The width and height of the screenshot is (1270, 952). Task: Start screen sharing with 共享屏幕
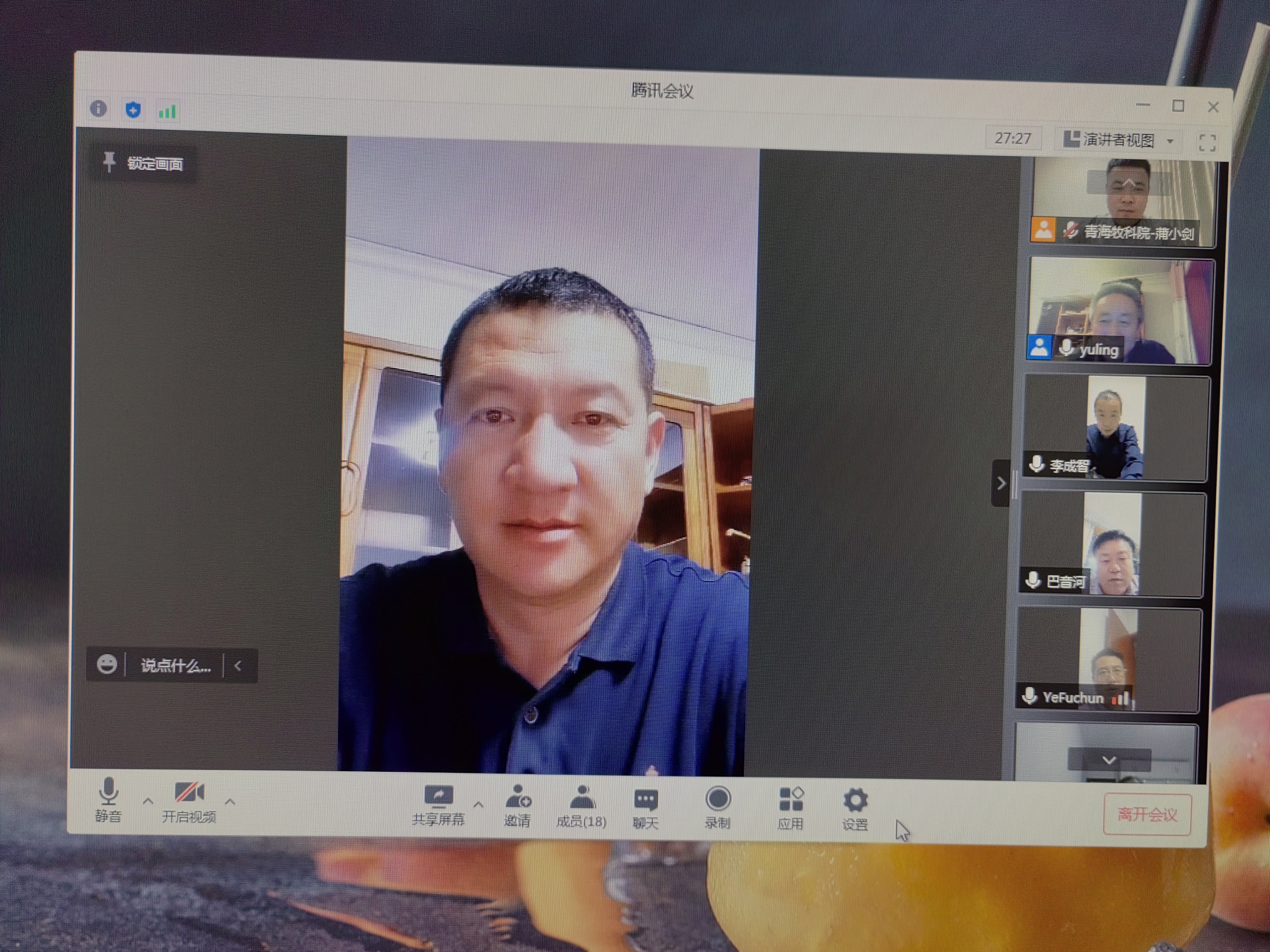438,805
